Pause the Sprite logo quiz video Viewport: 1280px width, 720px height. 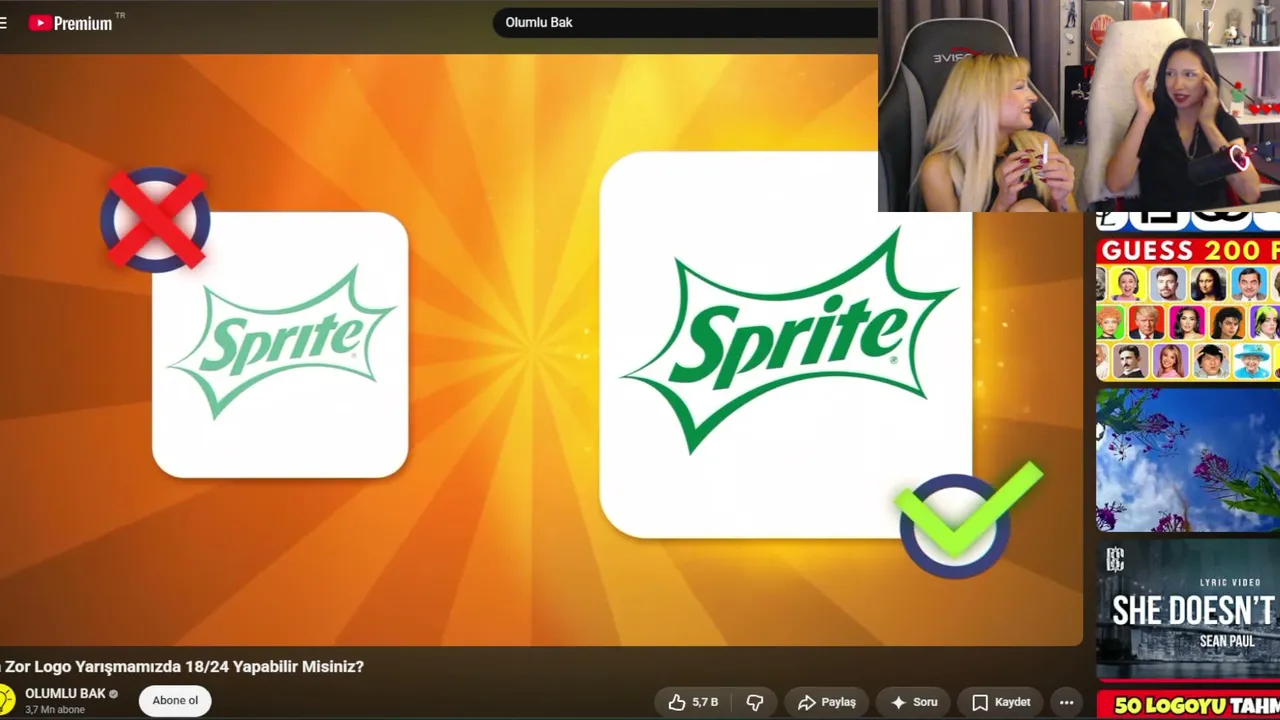(540, 350)
